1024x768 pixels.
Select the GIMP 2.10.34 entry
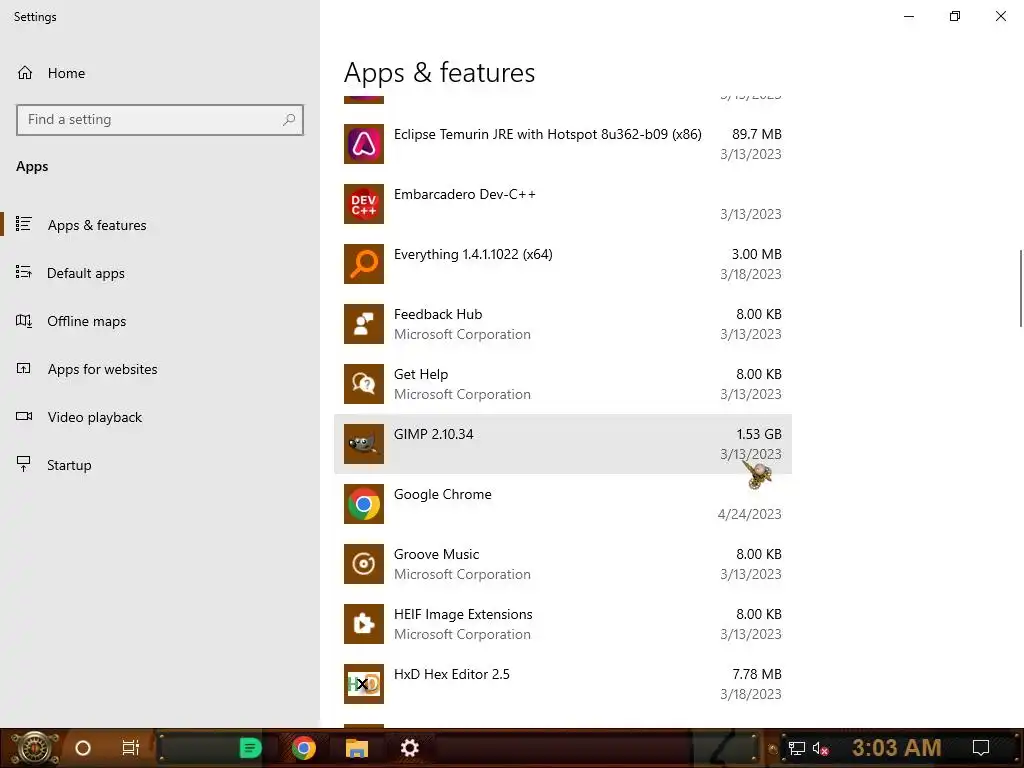pos(563,444)
